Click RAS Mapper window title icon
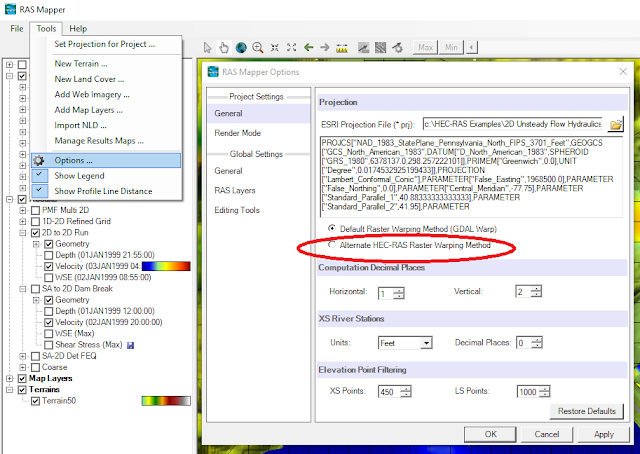Image resolution: width=640 pixels, height=454 pixels. 10,9
